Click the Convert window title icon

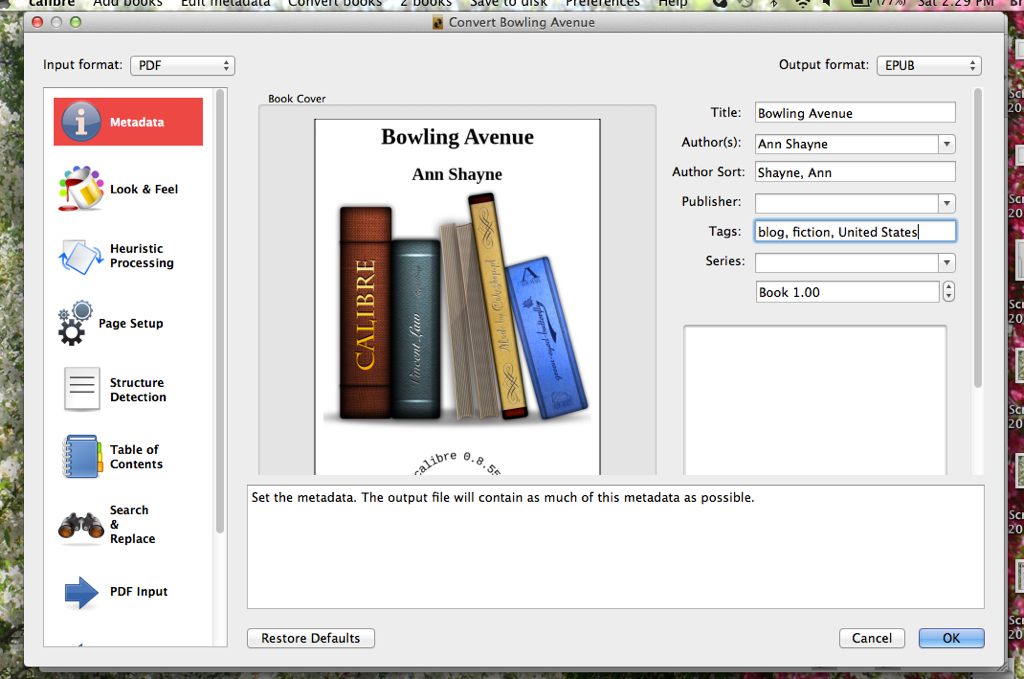438,23
